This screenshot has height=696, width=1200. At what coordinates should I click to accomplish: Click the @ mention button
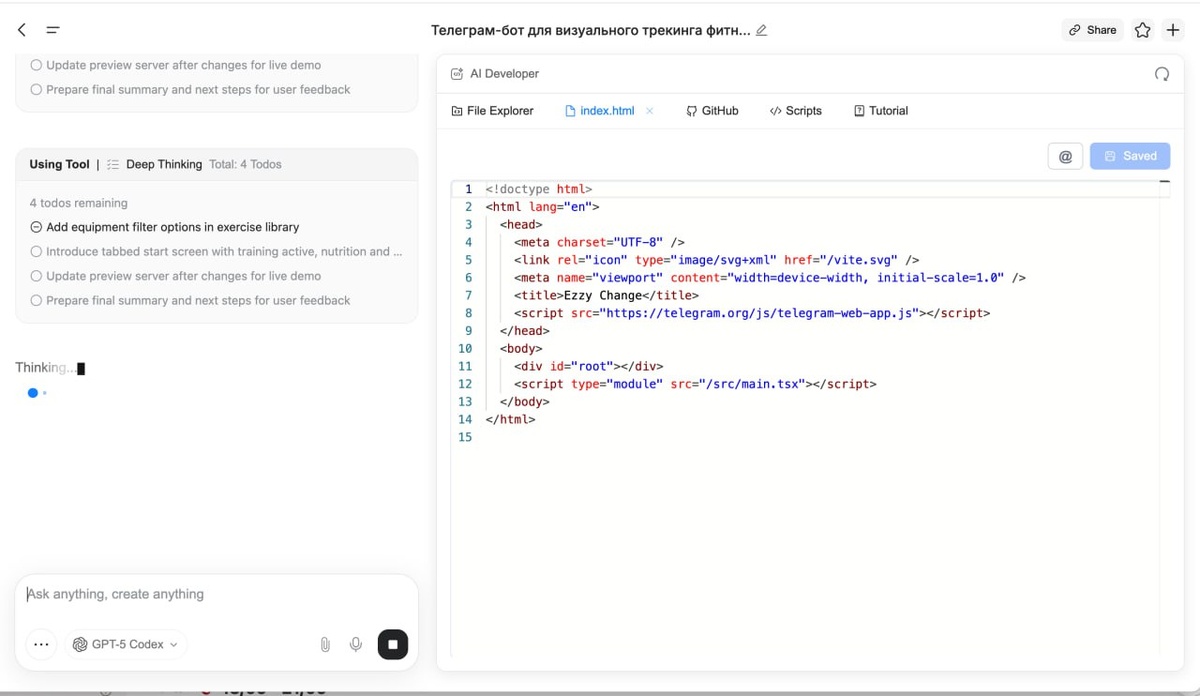point(1065,156)
